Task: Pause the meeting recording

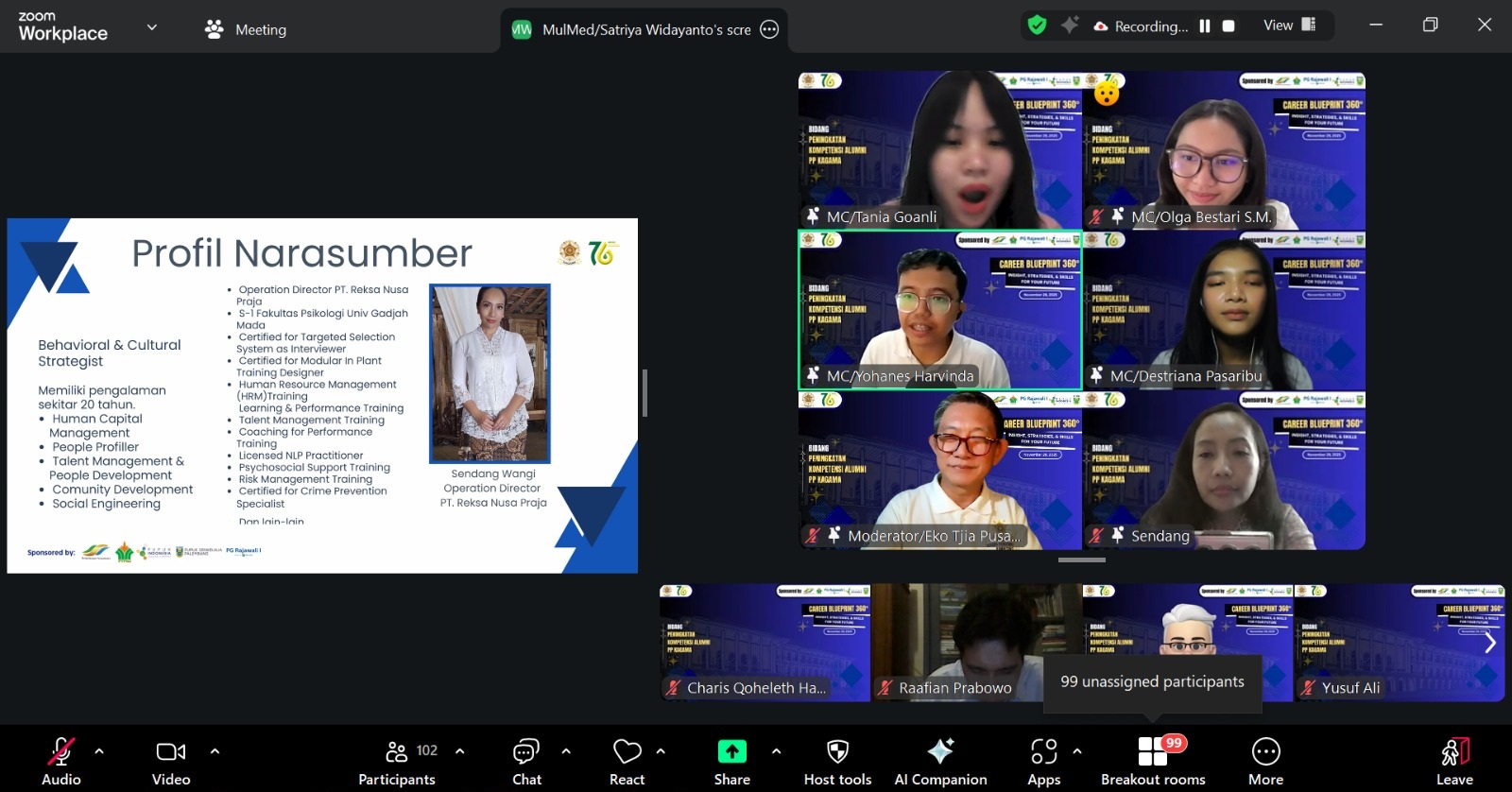Action: tap(1205, 26)
